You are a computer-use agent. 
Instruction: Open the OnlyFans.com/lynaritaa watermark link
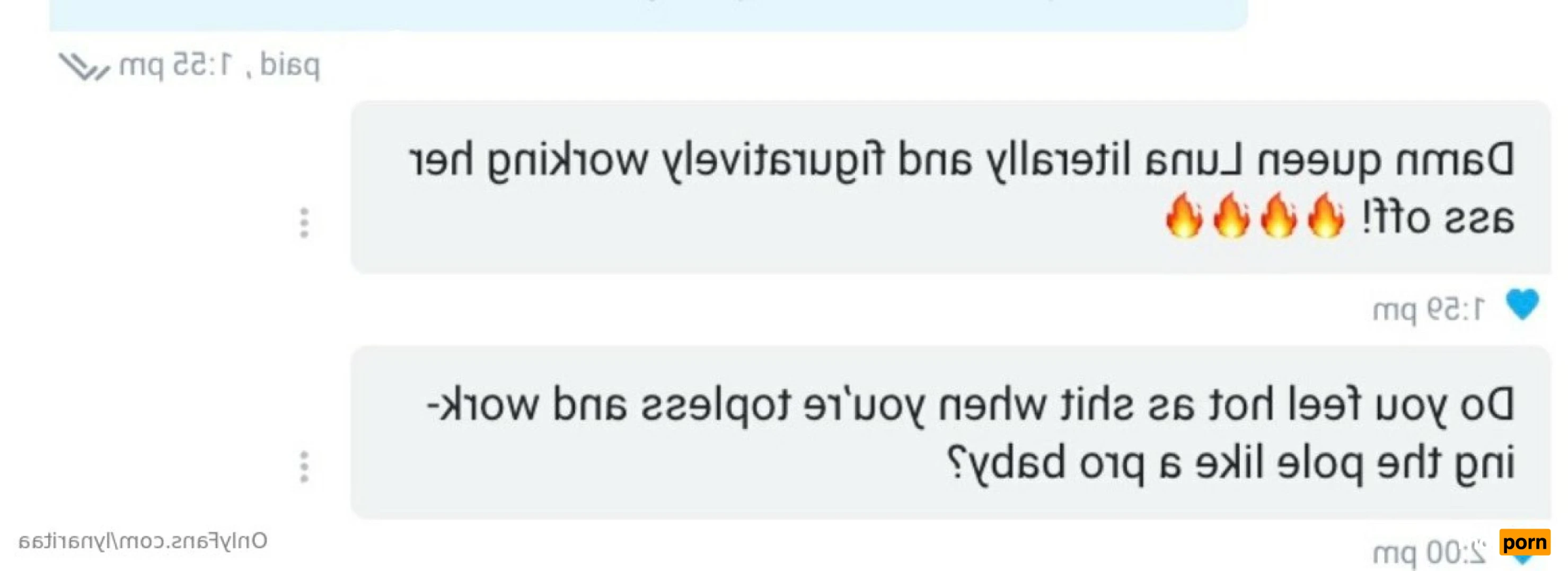143,541
